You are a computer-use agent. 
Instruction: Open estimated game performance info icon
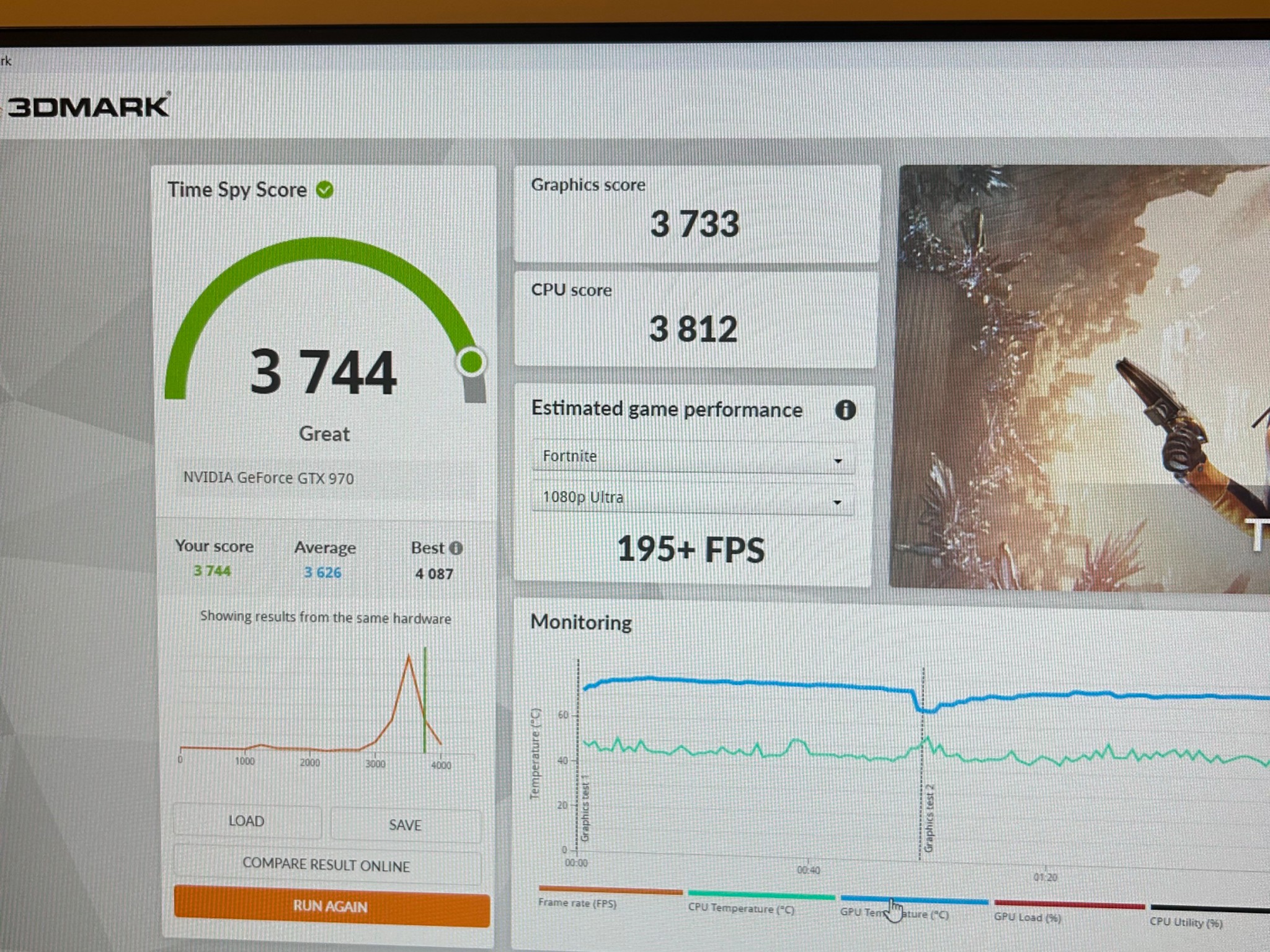(845, 410)
